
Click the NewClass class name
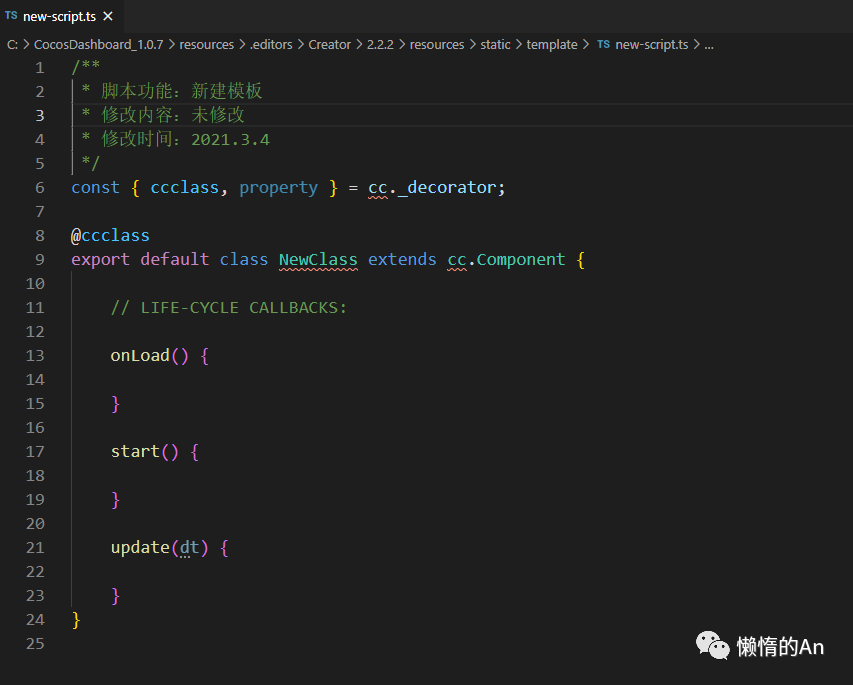(318, 260)
